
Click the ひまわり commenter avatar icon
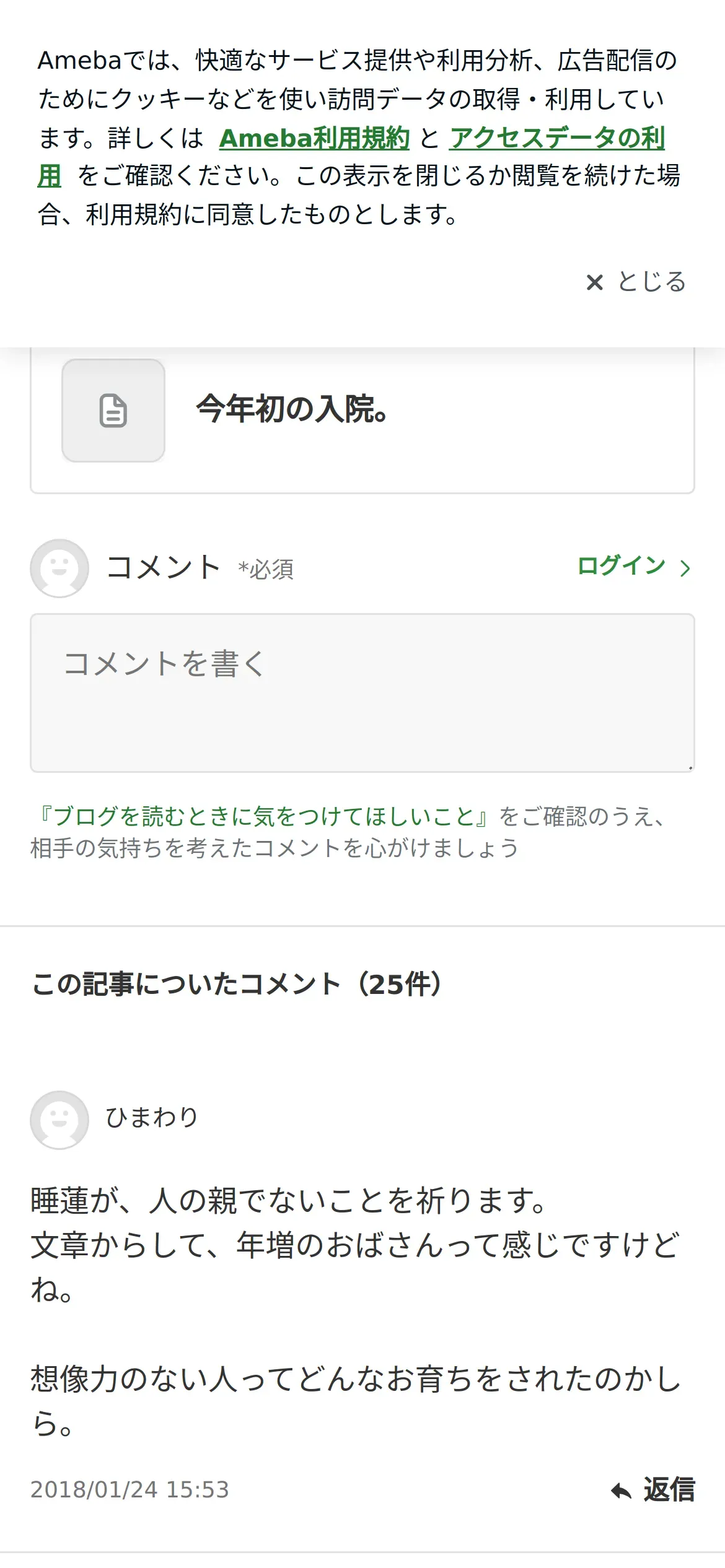[x=59, y=1120]
